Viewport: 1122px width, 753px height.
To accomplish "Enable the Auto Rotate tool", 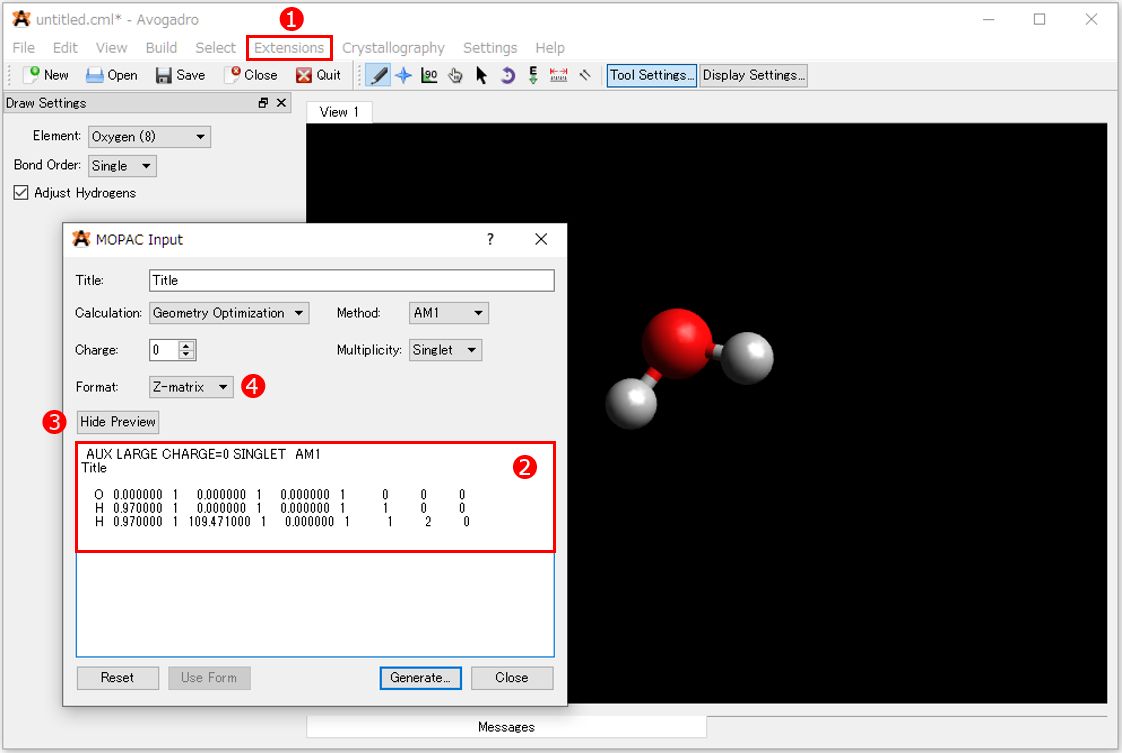I will (x=507, y=74).
